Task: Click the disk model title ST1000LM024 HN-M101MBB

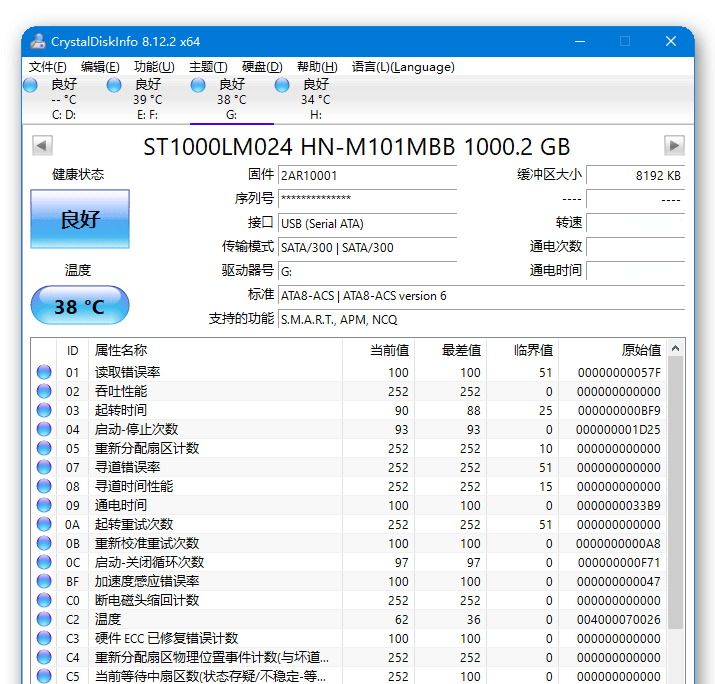Action: point(357,147)
